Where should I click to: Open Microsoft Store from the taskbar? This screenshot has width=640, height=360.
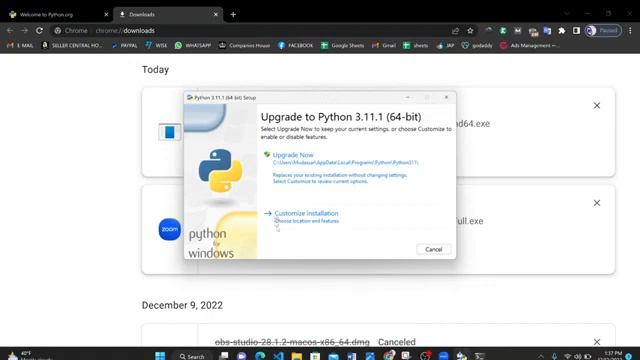[315, 356]
